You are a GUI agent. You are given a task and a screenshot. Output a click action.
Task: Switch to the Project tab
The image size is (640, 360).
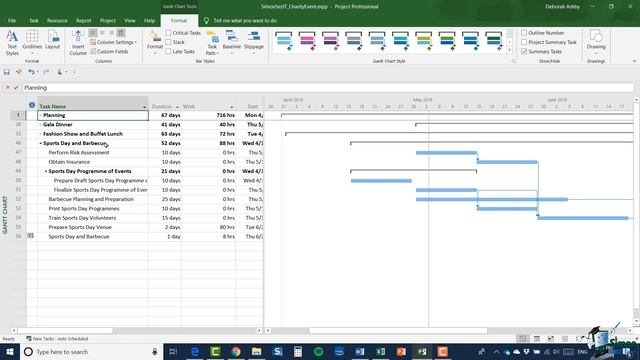[x=108, y=20]
